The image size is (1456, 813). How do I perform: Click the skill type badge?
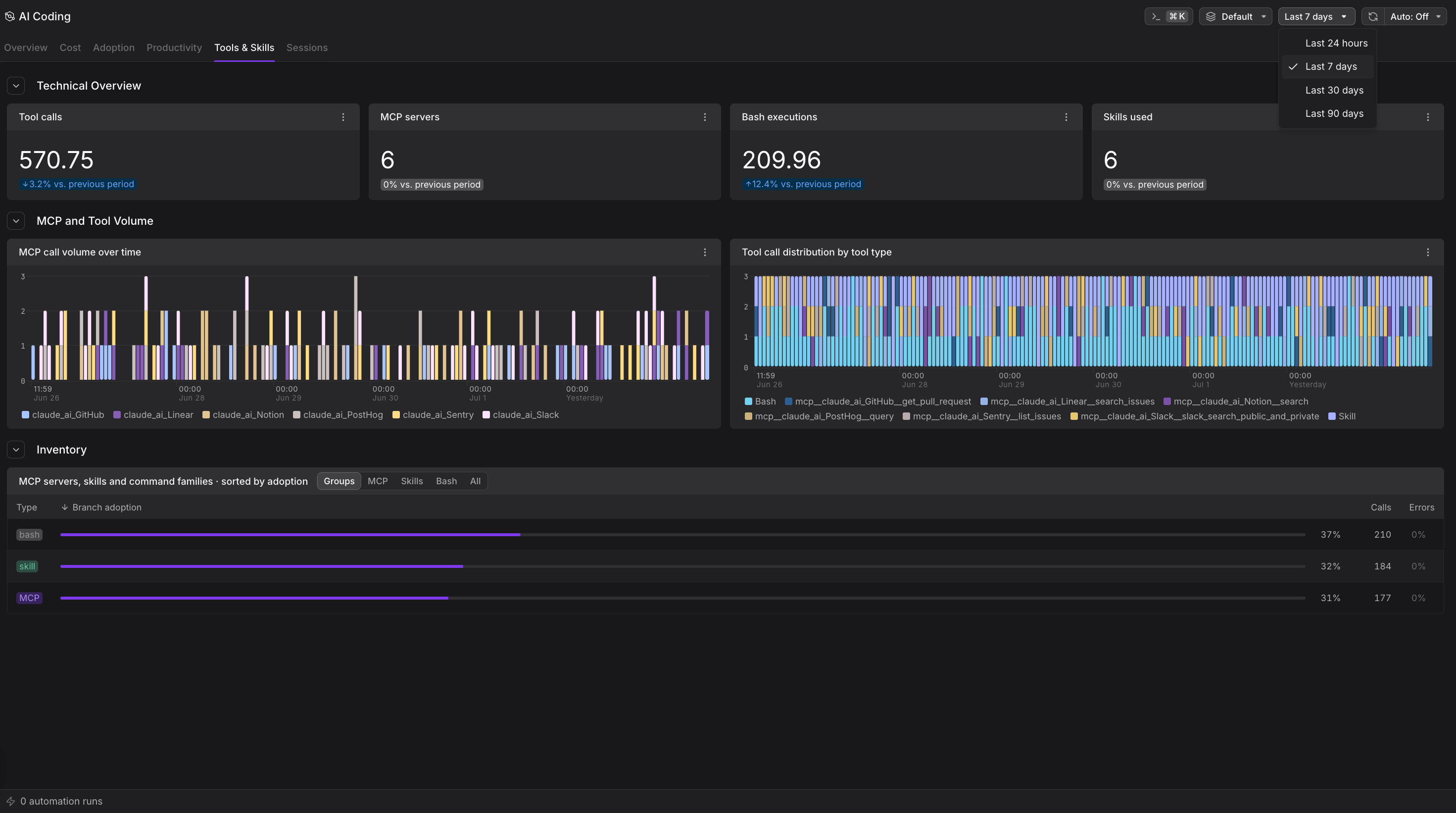[x=27, y=566]
